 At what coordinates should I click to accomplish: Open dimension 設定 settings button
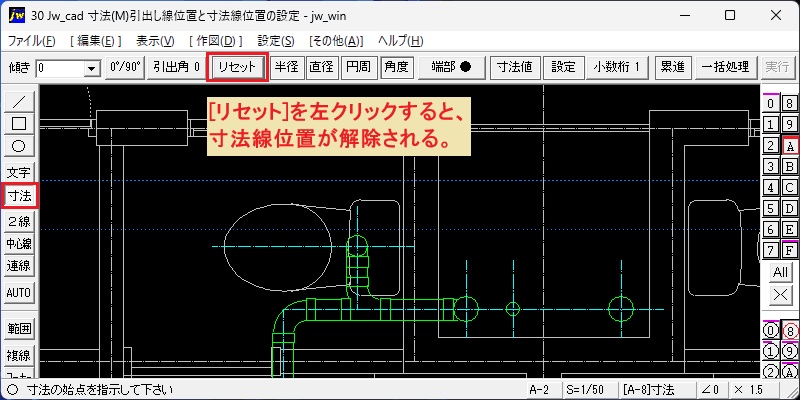(563, 67)
